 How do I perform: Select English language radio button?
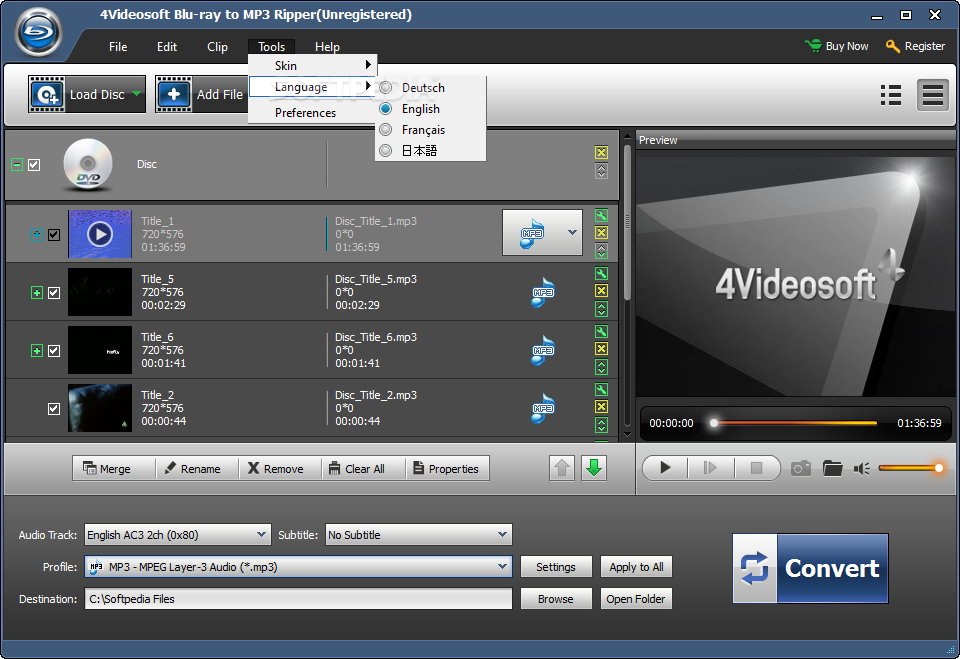click(386, 108)
